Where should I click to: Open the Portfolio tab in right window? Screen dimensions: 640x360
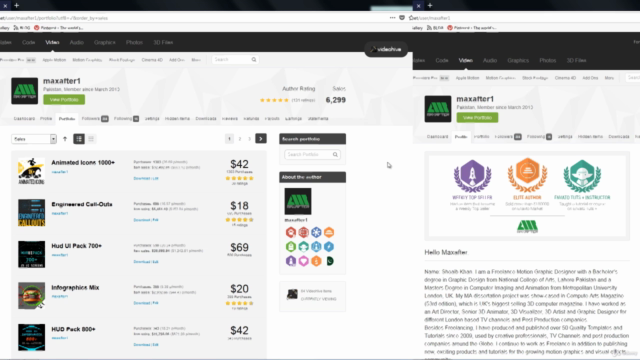482,137
